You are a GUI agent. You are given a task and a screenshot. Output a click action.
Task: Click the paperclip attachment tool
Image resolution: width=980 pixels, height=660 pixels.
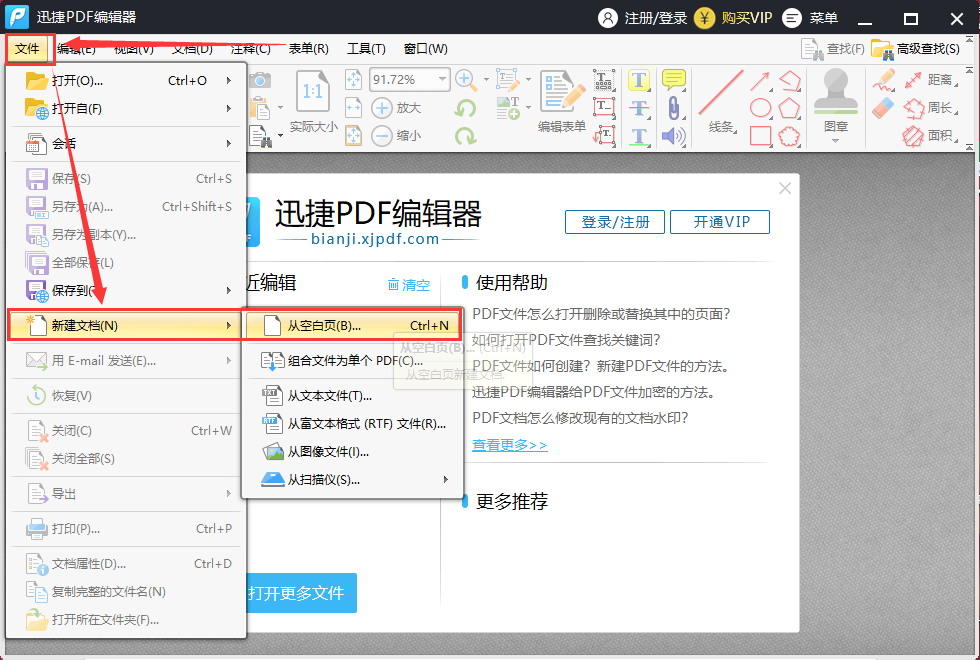click(674, 108)
